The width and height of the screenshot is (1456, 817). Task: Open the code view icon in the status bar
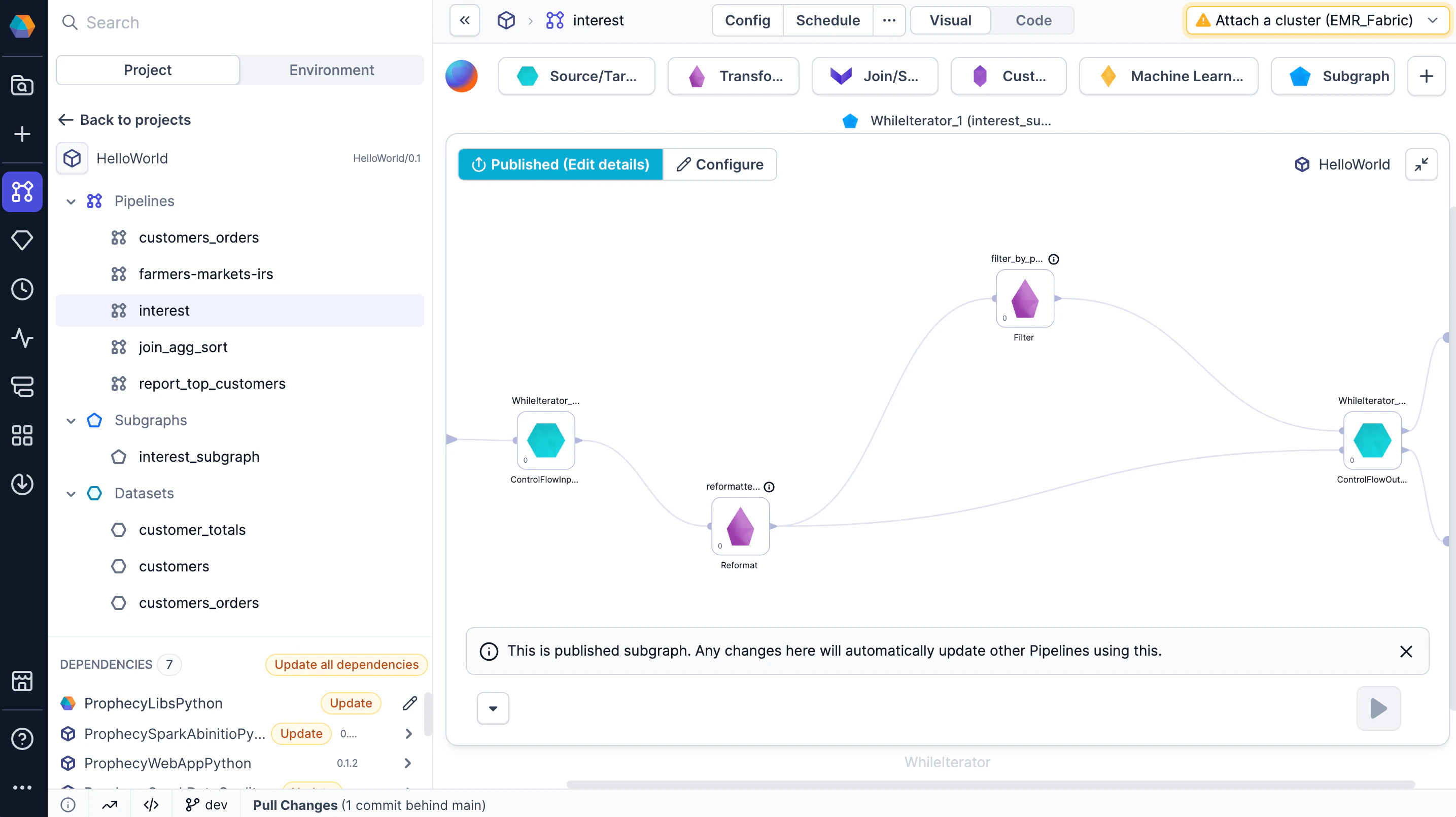(151, 804)
